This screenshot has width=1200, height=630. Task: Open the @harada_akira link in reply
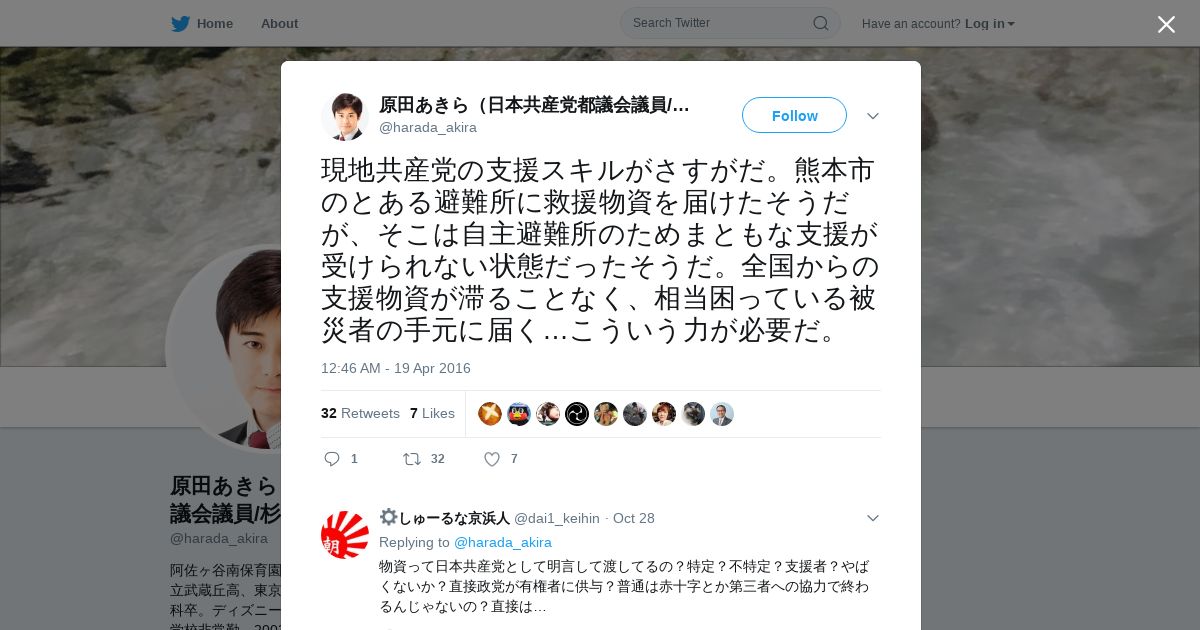[x=503, y=542]
